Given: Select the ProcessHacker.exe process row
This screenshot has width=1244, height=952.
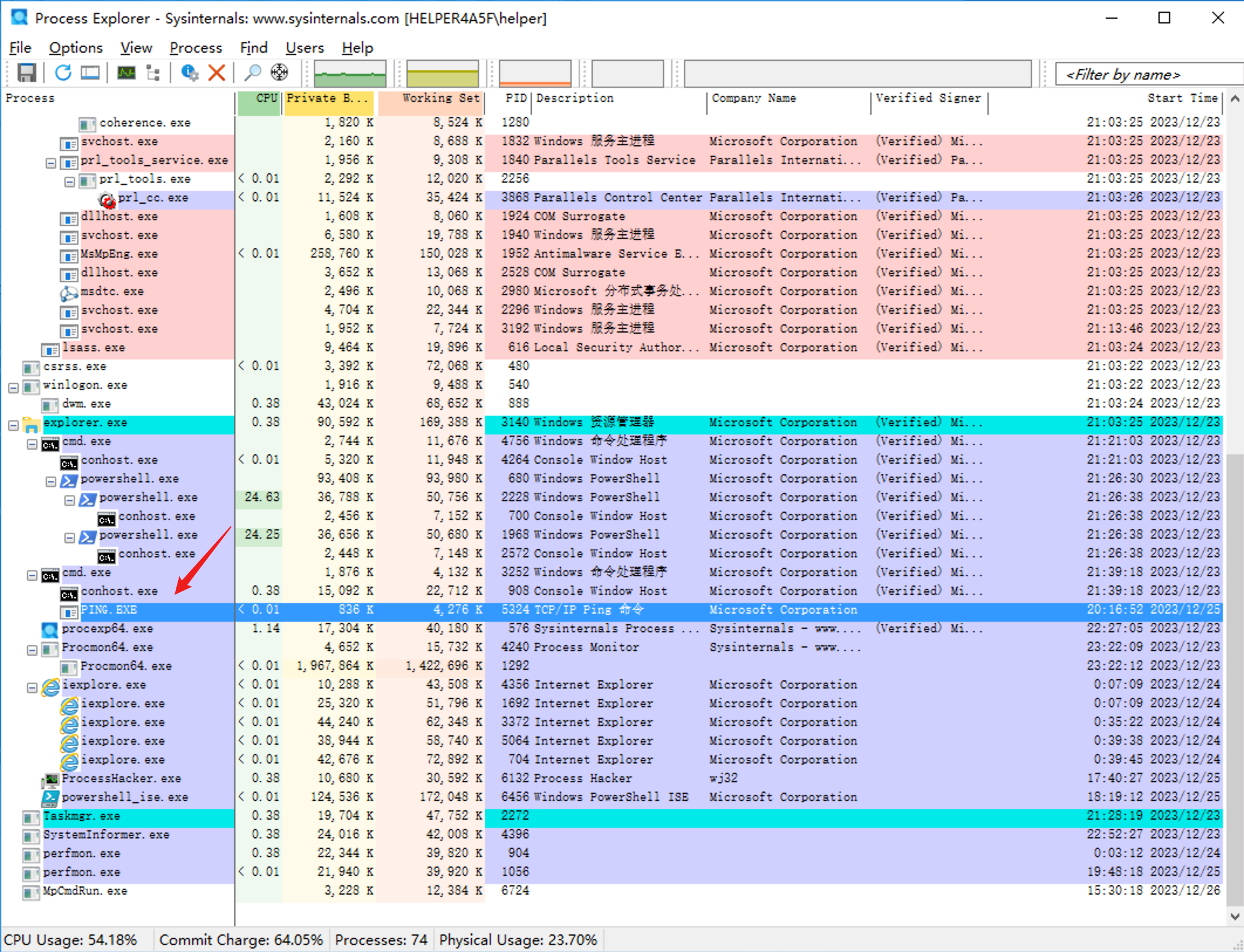Looking at the screenshot, I should (x=121, y=779).
